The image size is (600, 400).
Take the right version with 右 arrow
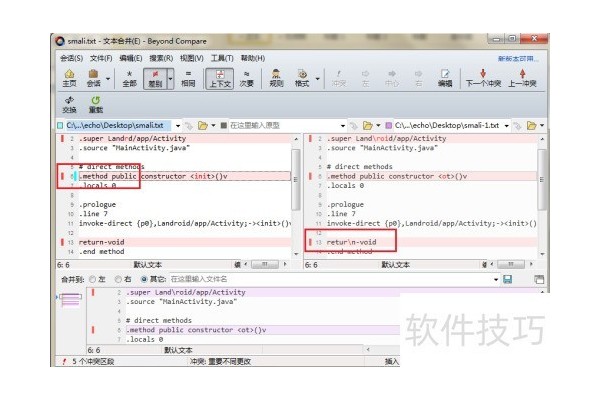point(419,78)
